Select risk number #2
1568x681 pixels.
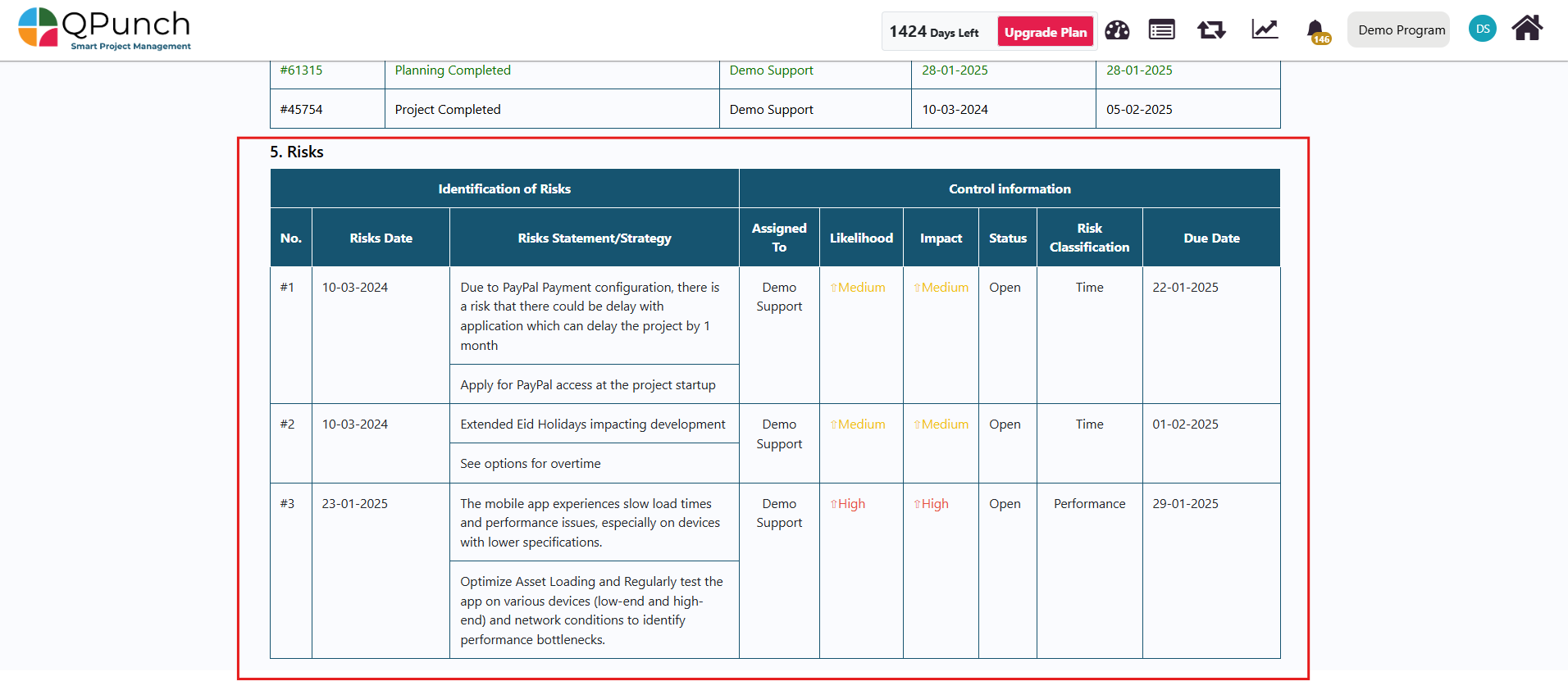click(287, 424)
